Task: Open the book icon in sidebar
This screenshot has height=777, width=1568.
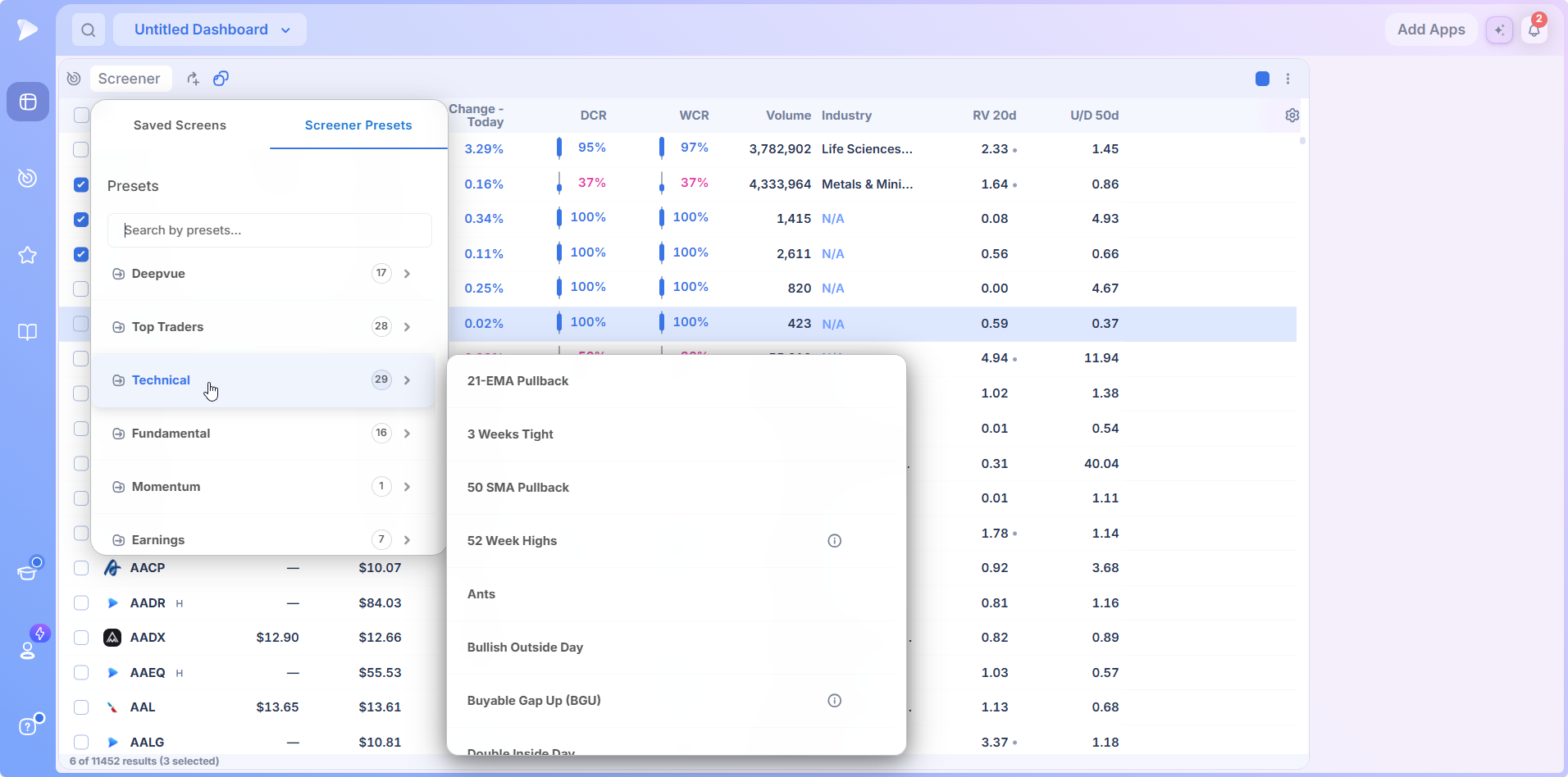Action: [x=28, y=332]
